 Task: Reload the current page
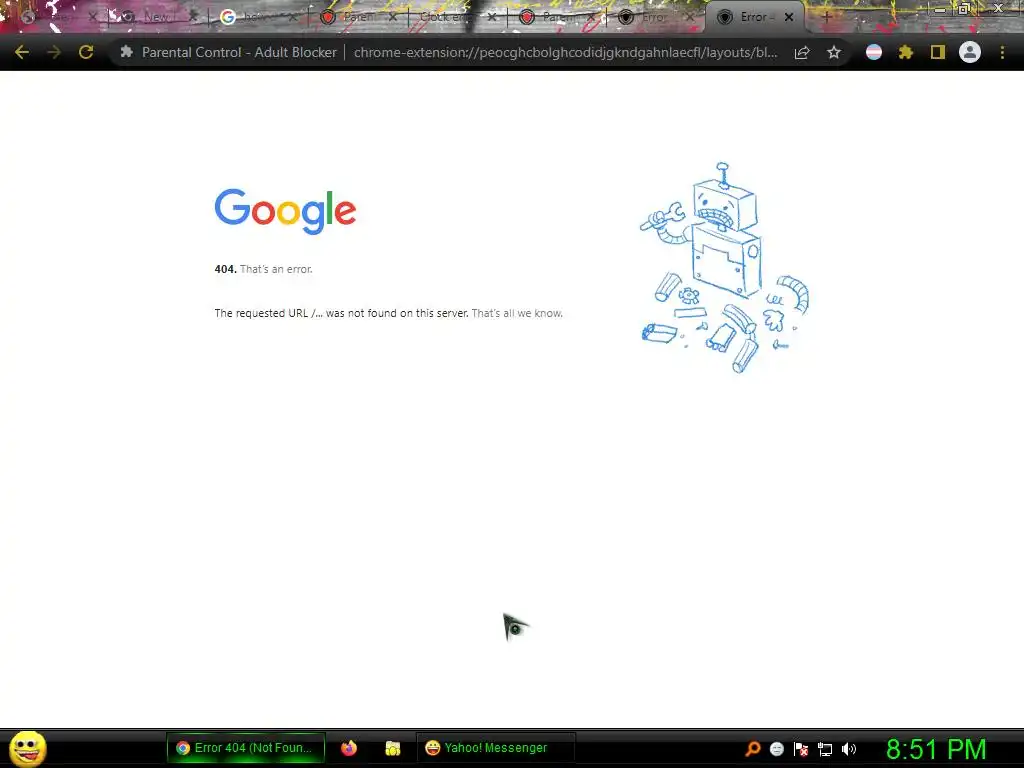tap(86, 52)
